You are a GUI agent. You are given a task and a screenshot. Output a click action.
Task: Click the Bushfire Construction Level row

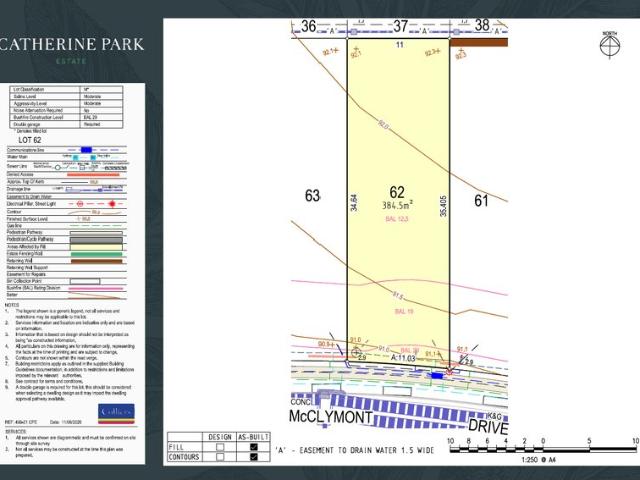pos(66,117)
